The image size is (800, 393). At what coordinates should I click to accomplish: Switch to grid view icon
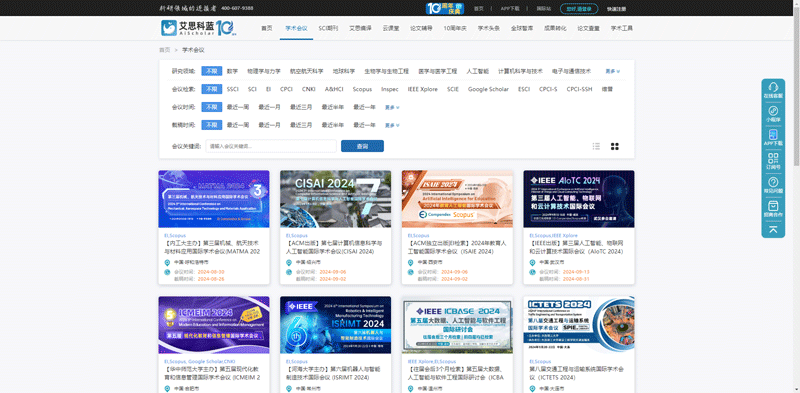[614, 146]
